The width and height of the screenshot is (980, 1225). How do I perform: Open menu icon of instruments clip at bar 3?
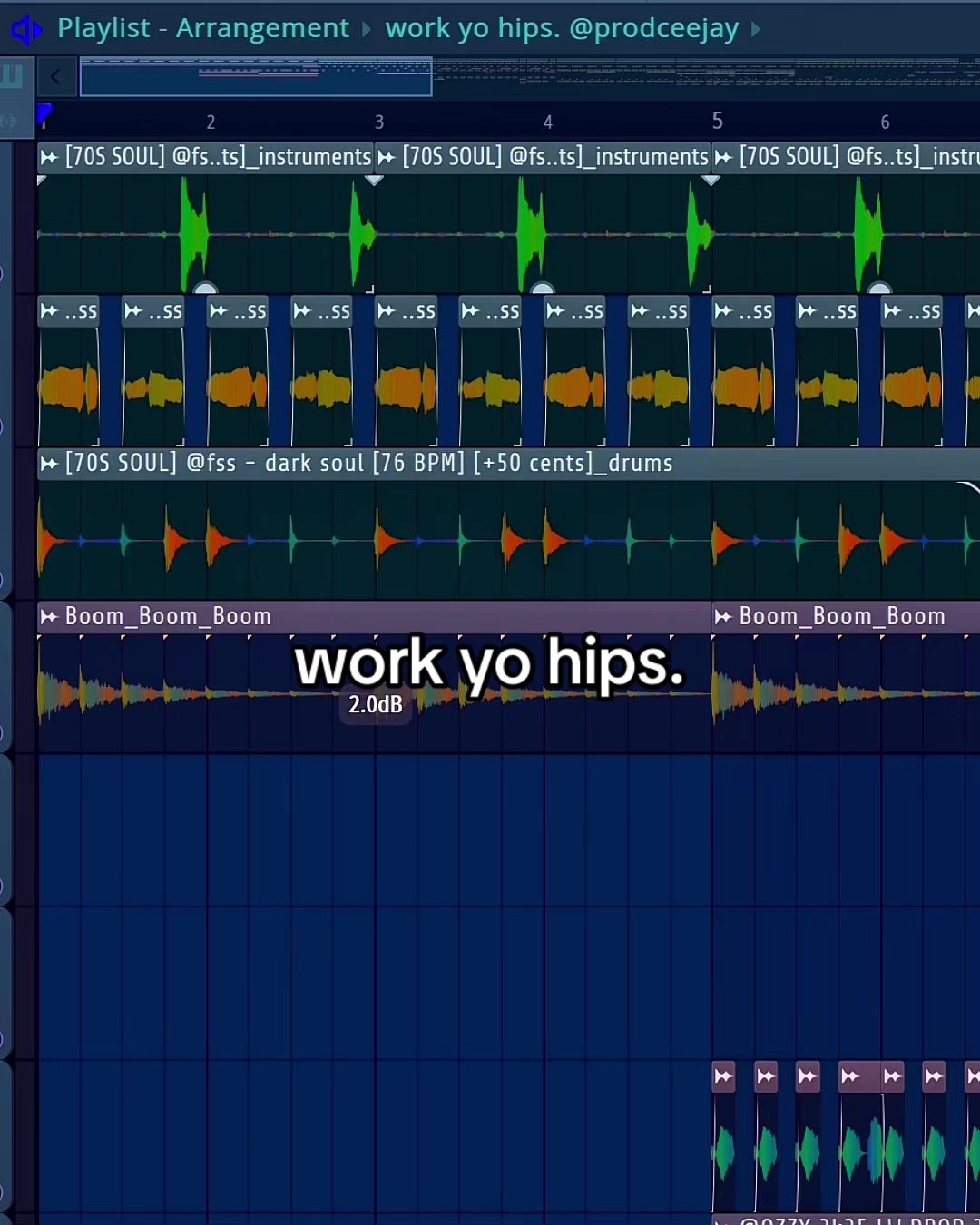coord(387,157)
